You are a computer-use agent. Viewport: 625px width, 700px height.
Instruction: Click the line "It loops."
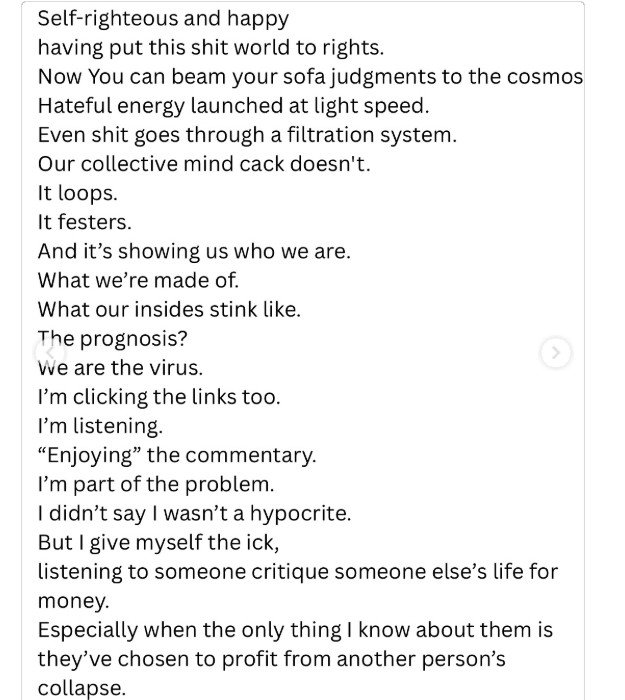[78, 194]
